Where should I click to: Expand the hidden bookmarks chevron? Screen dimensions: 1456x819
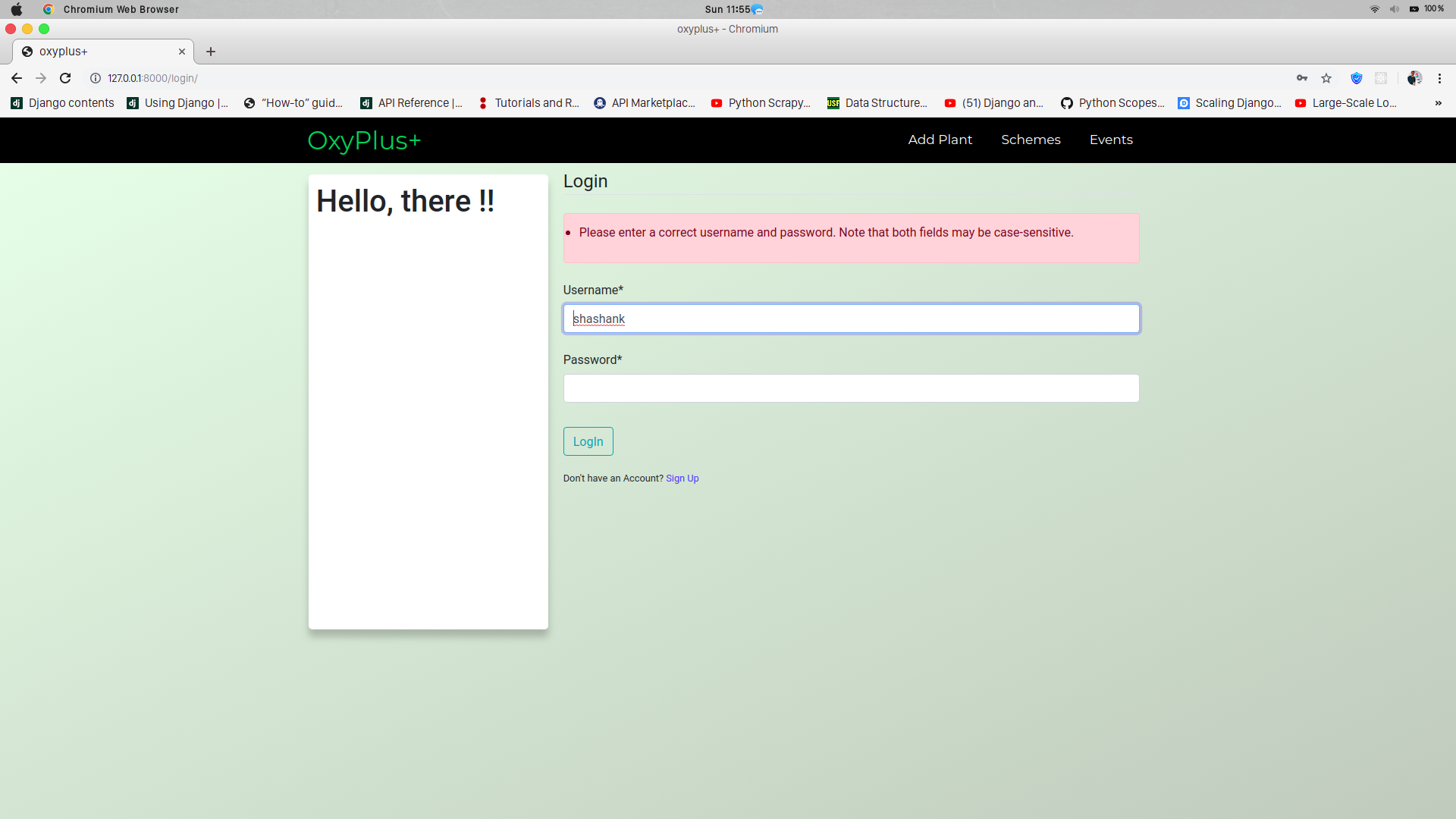coord(1438,103)
